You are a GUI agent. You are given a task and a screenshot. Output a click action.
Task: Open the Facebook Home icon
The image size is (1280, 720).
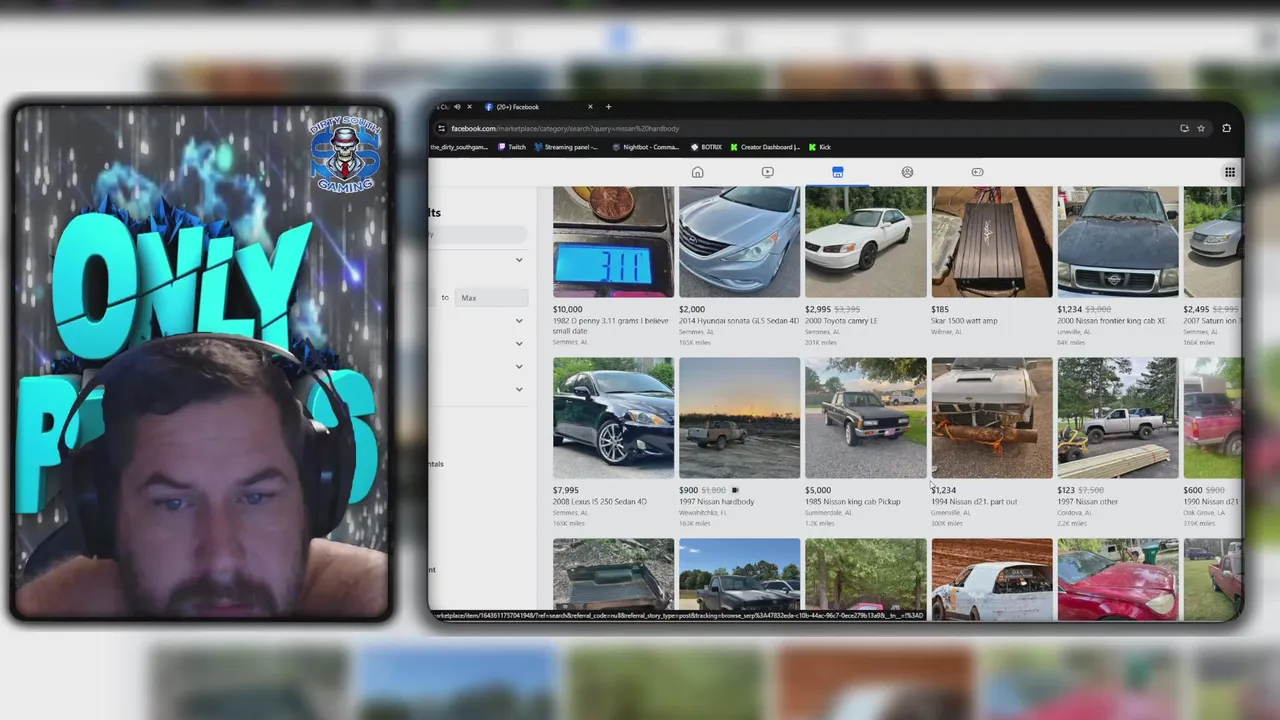point(698,172)
